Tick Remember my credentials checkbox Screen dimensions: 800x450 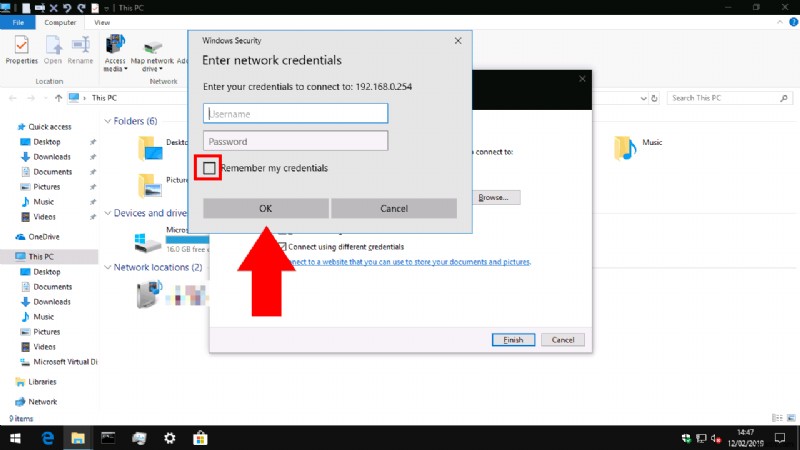coord(209,168)
